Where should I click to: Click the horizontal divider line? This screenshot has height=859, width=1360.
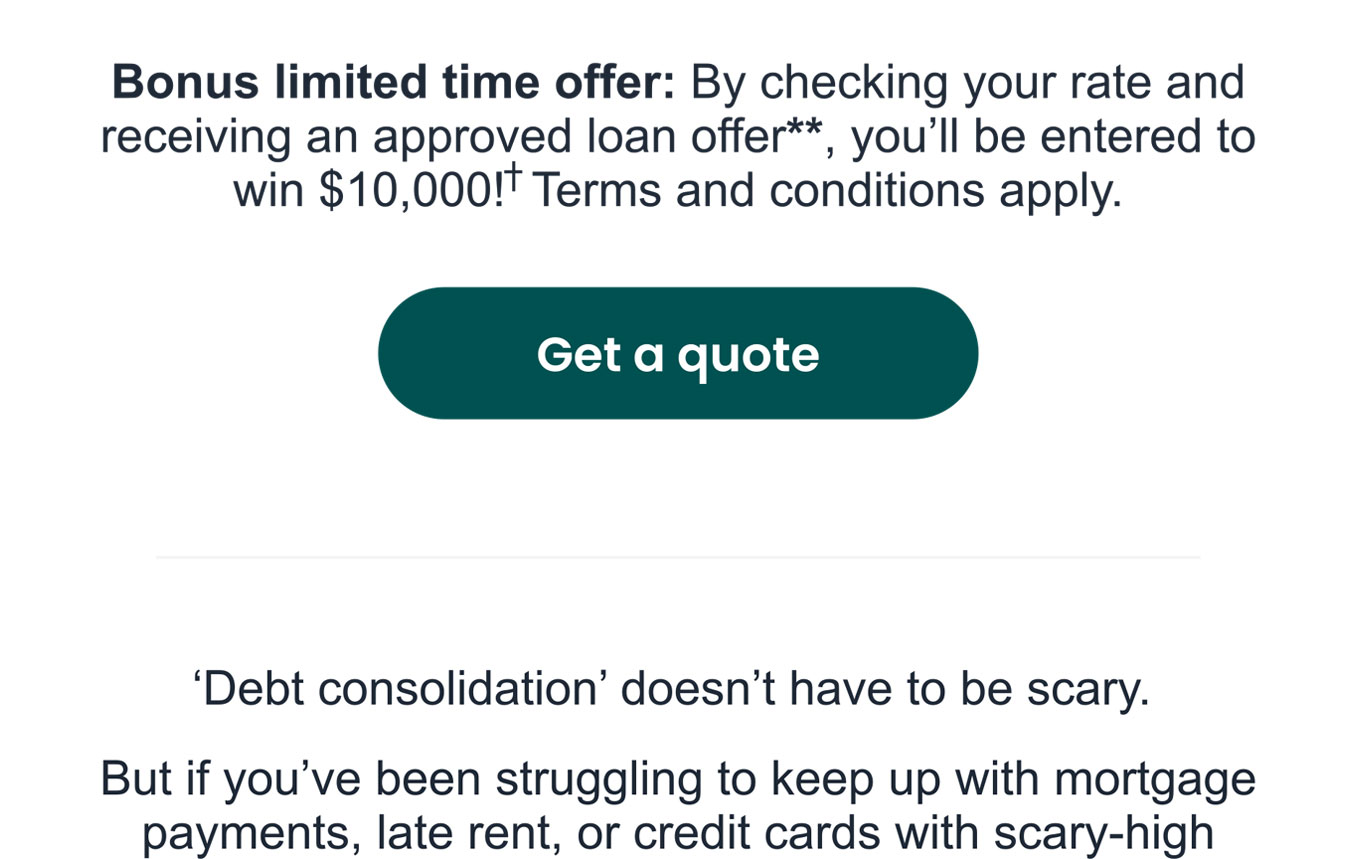click(677, 557)
